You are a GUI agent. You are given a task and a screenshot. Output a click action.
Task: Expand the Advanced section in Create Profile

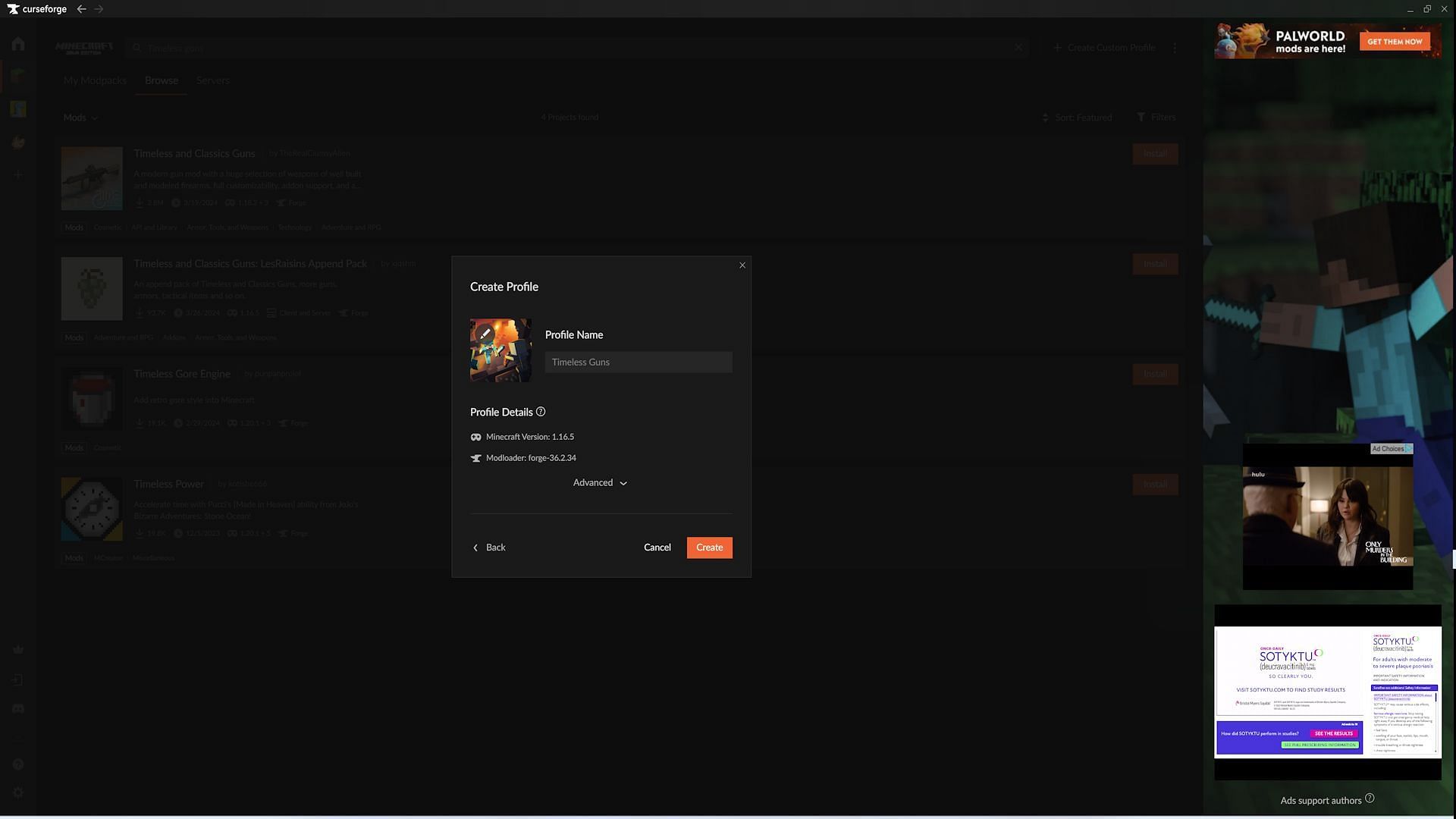click(x=600, y=483)
